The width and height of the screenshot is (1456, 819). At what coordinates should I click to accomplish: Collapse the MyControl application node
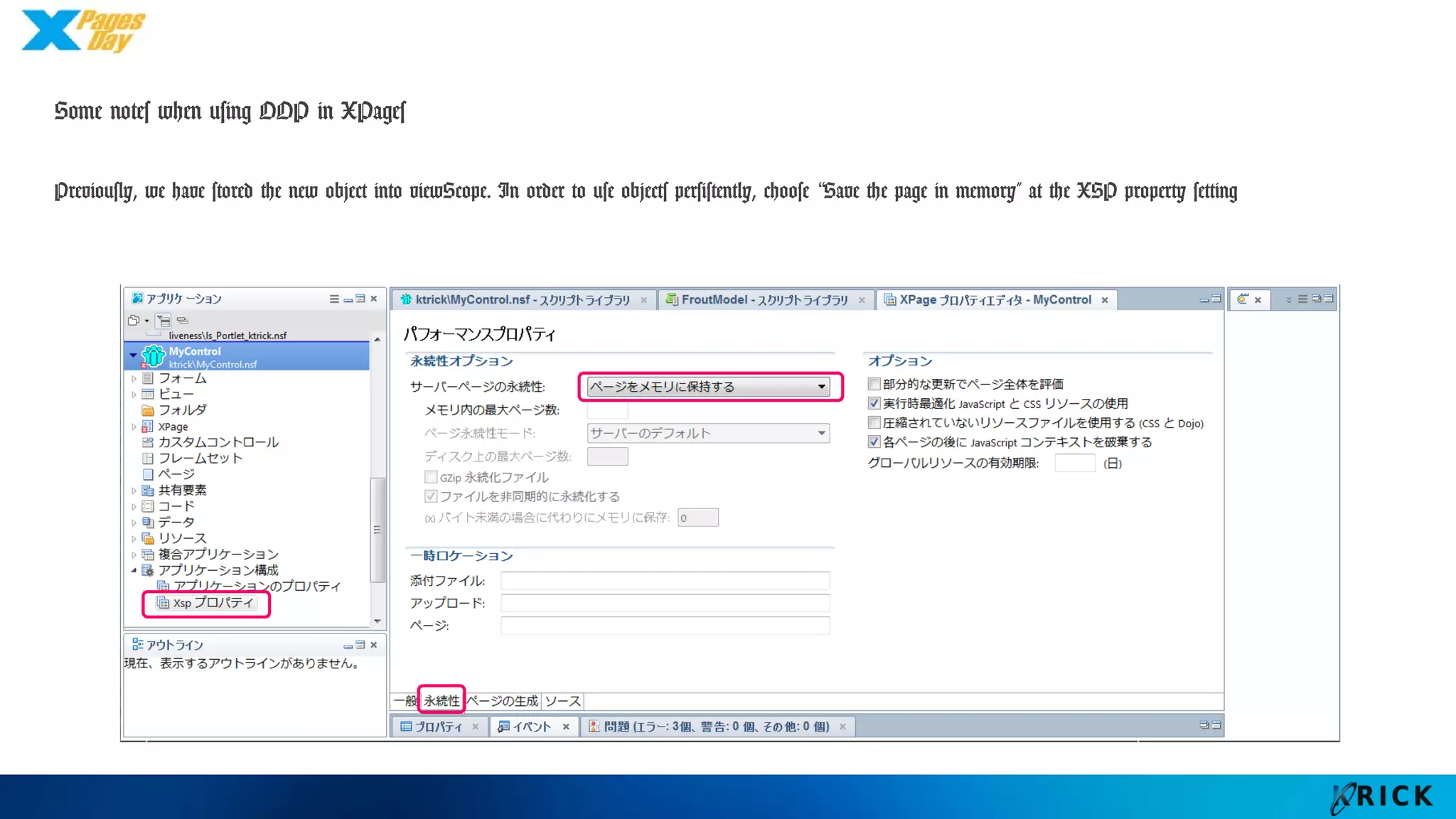[133, 354]
